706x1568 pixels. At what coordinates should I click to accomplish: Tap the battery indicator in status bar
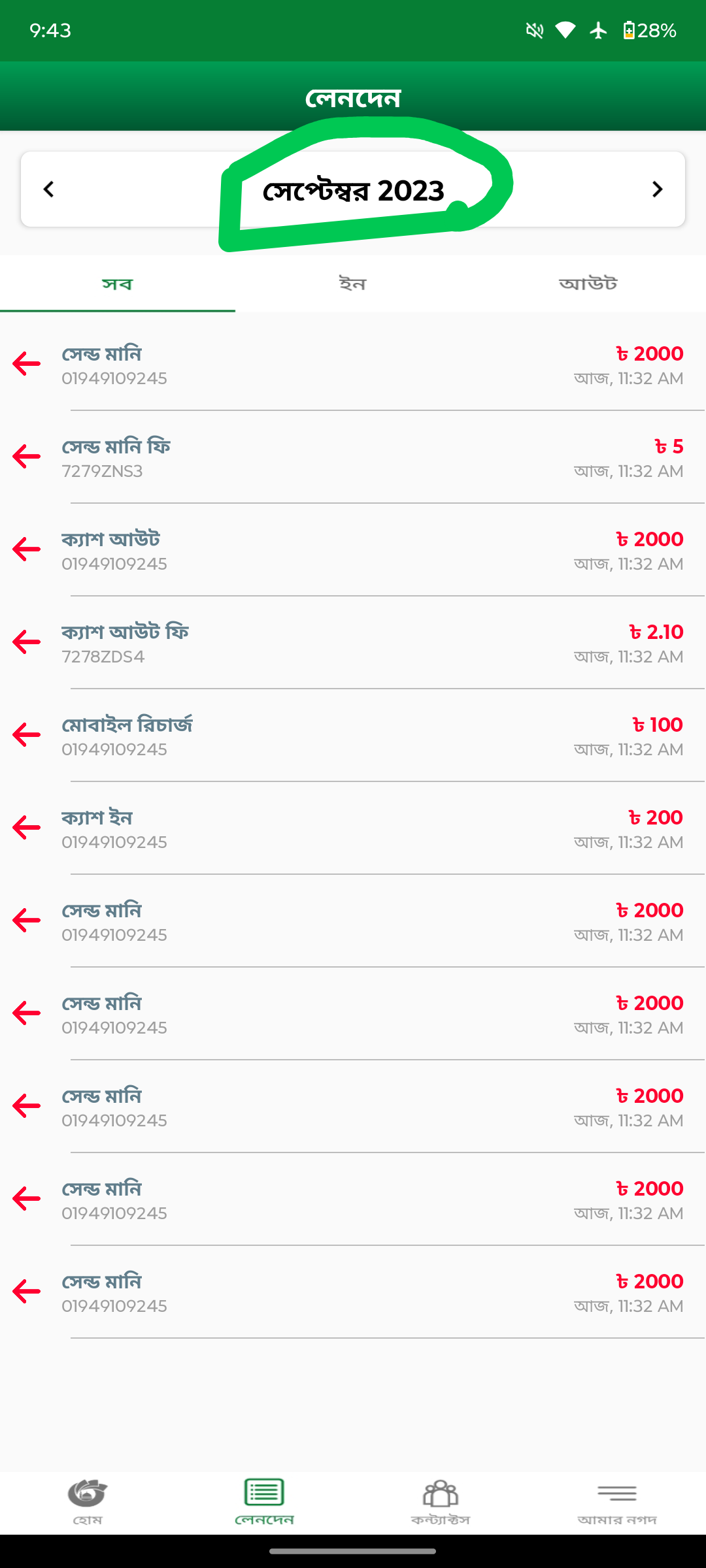tap(649, 31)
